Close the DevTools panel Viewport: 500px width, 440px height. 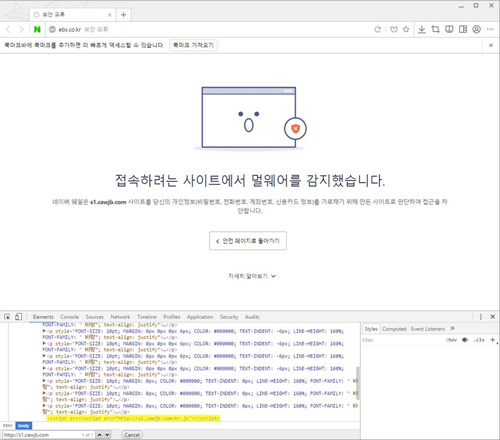[492, 317]
